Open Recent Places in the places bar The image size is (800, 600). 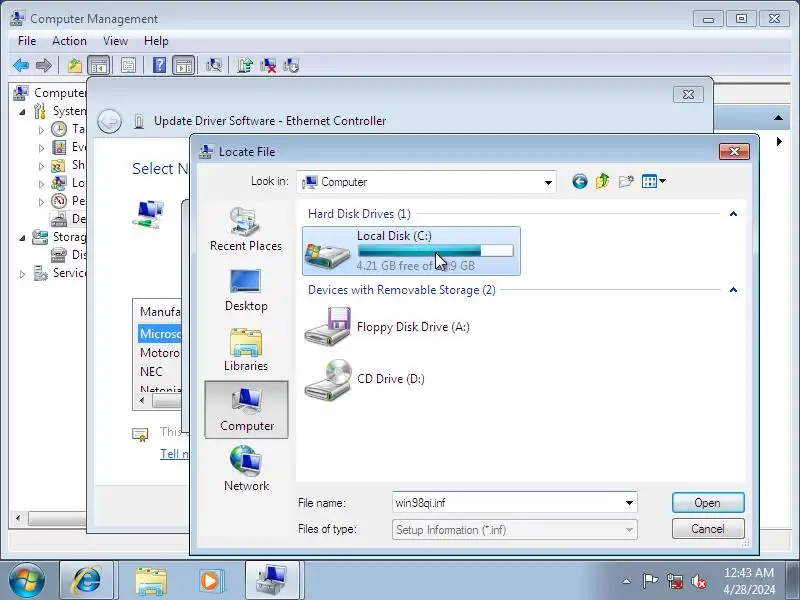coord(246,229)
